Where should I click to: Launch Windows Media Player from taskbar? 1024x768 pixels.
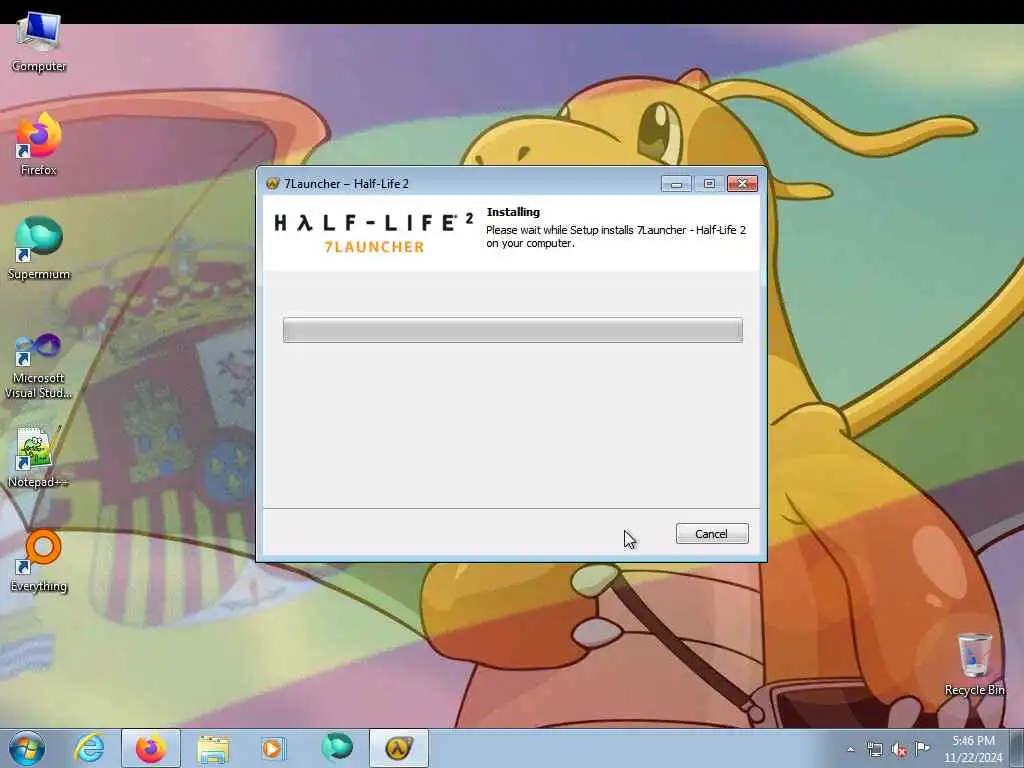272,748
